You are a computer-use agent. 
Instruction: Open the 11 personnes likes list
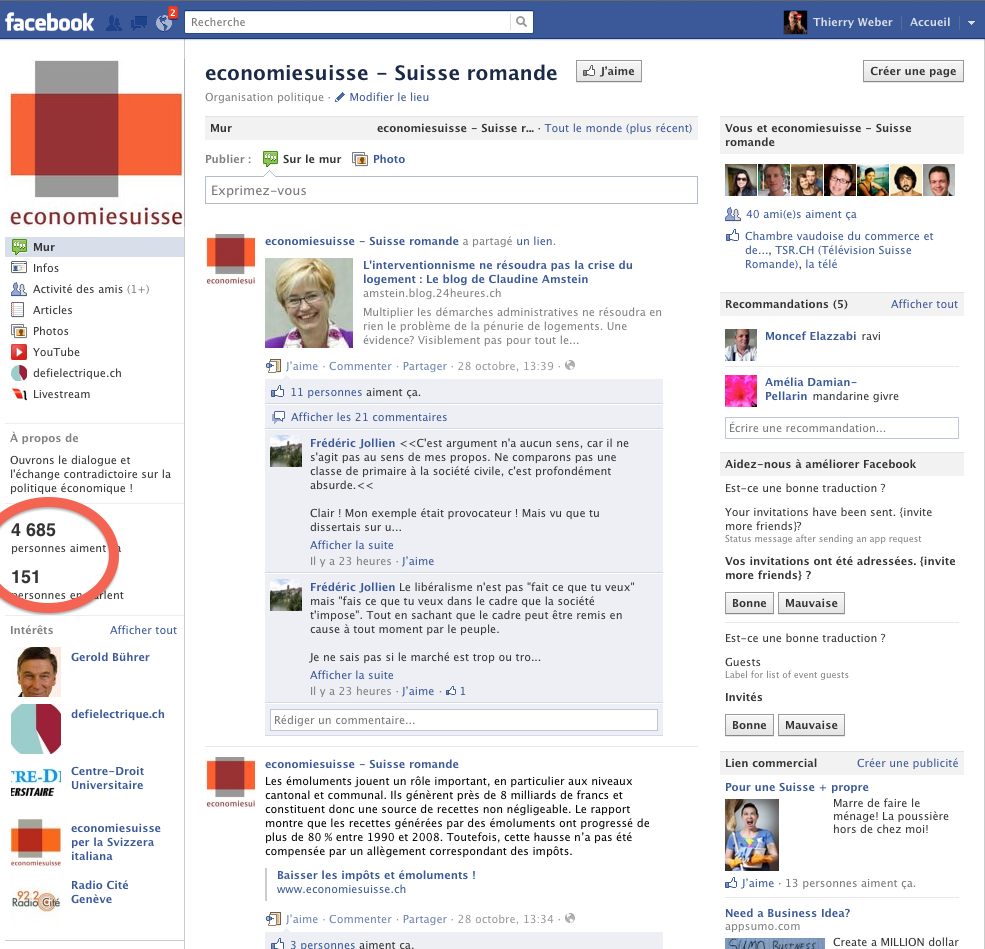(x=326, y=392)
